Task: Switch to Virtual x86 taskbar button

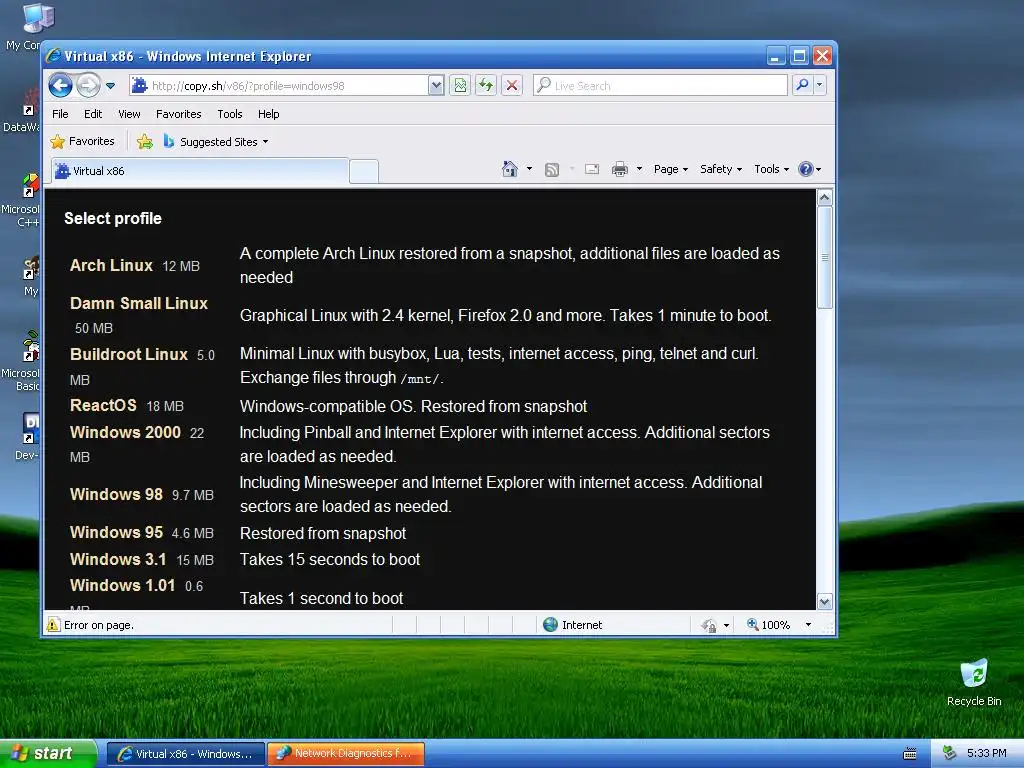Action: coord(185,754)
